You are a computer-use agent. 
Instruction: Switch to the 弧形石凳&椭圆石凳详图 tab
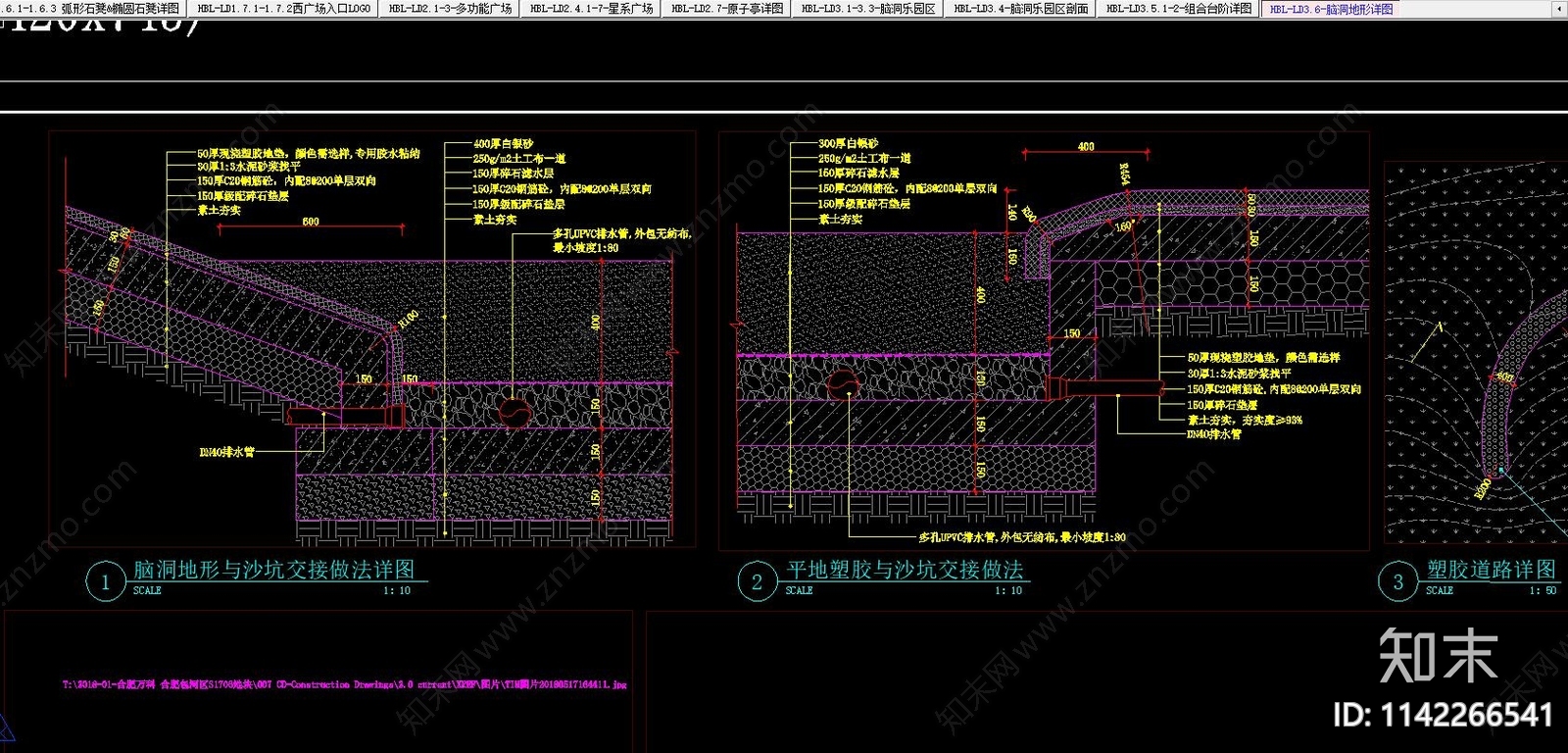pos(91,8)
